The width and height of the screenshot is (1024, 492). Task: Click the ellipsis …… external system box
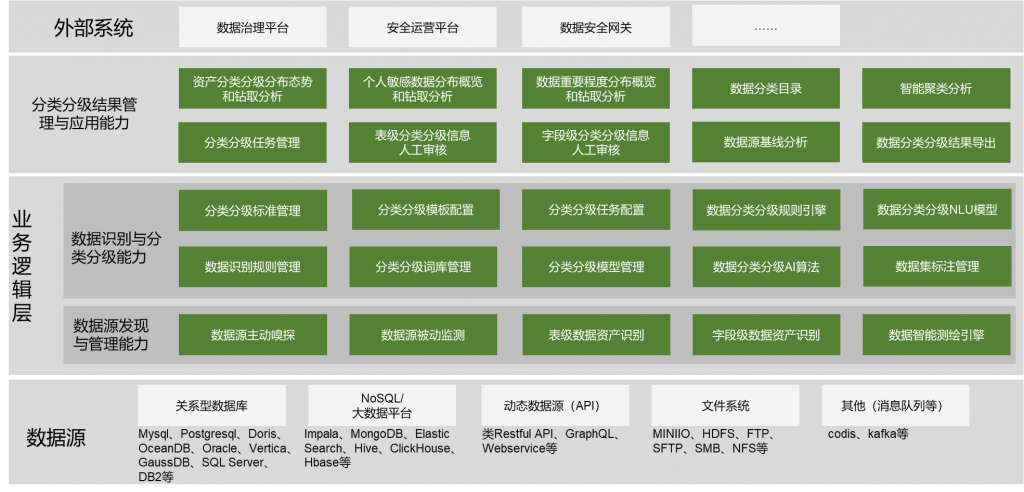[765, 27]
